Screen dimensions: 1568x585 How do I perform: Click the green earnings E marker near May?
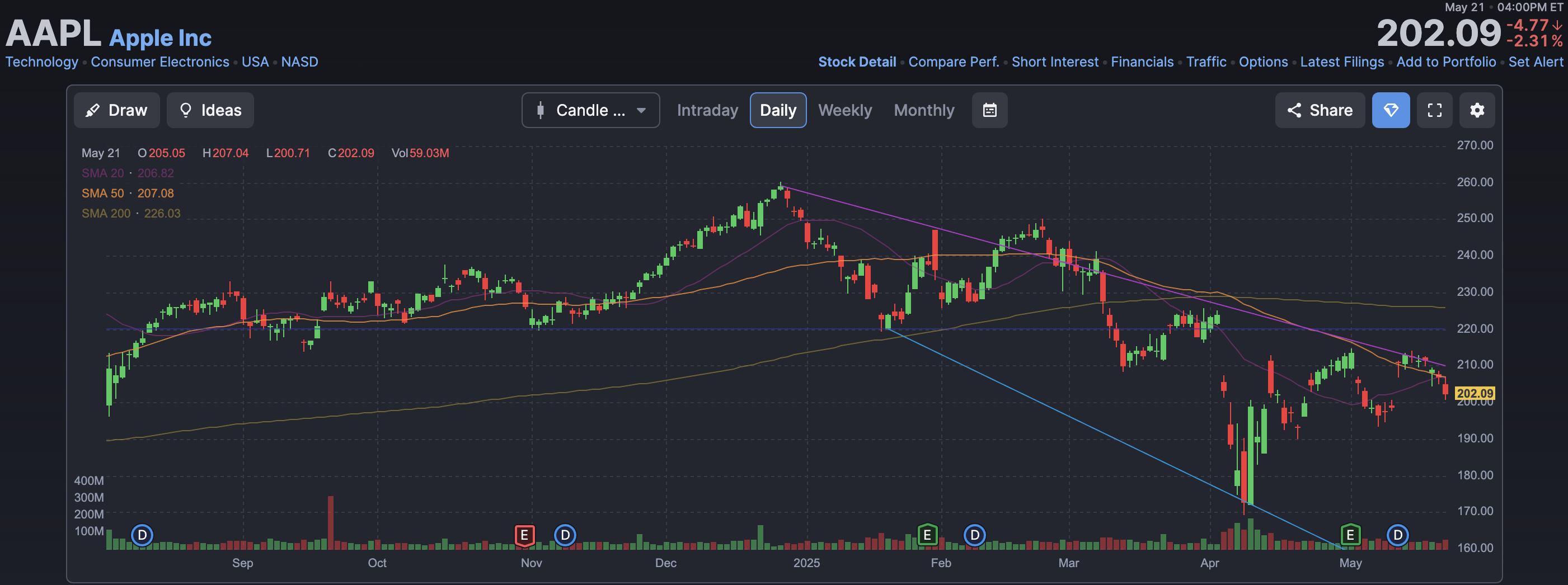1350,535
